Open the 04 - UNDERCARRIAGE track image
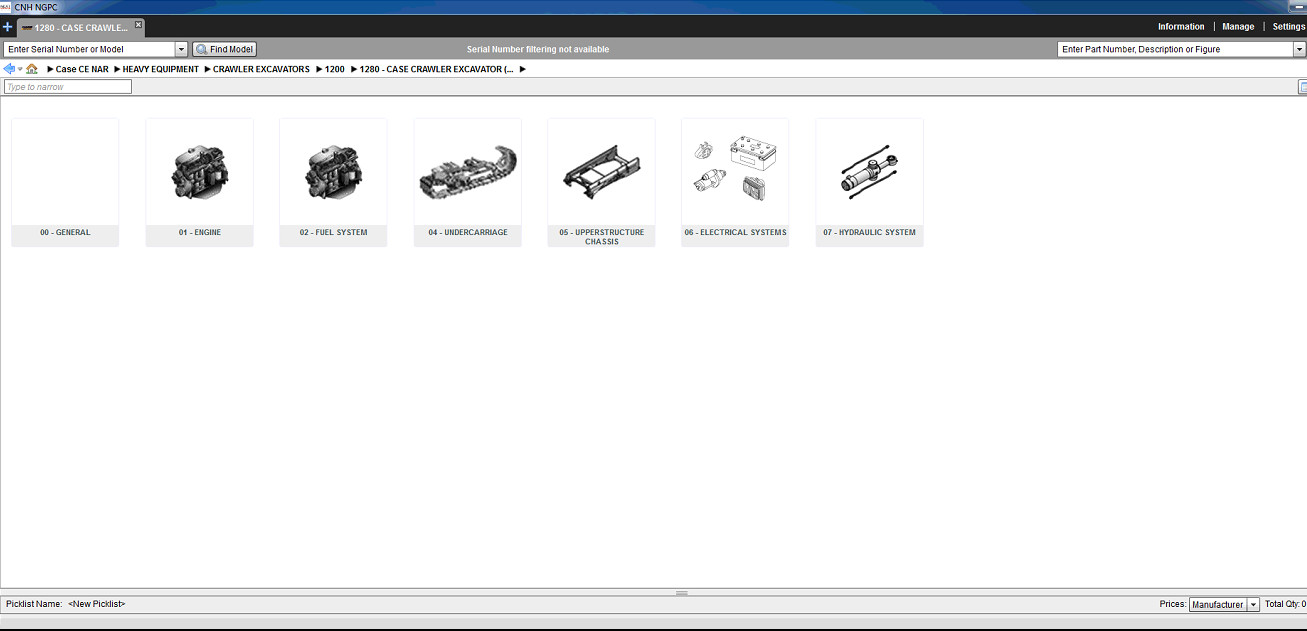Screen dimensions: 1307x631 click(468, 172)
